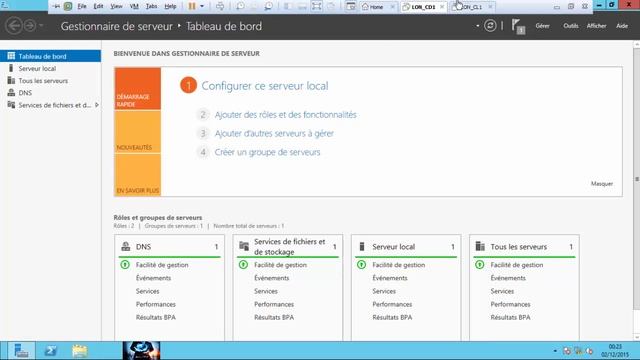Click the green manageability icon in Services de fichiers tile
This screenshot has width=640, height=360.
243,264
